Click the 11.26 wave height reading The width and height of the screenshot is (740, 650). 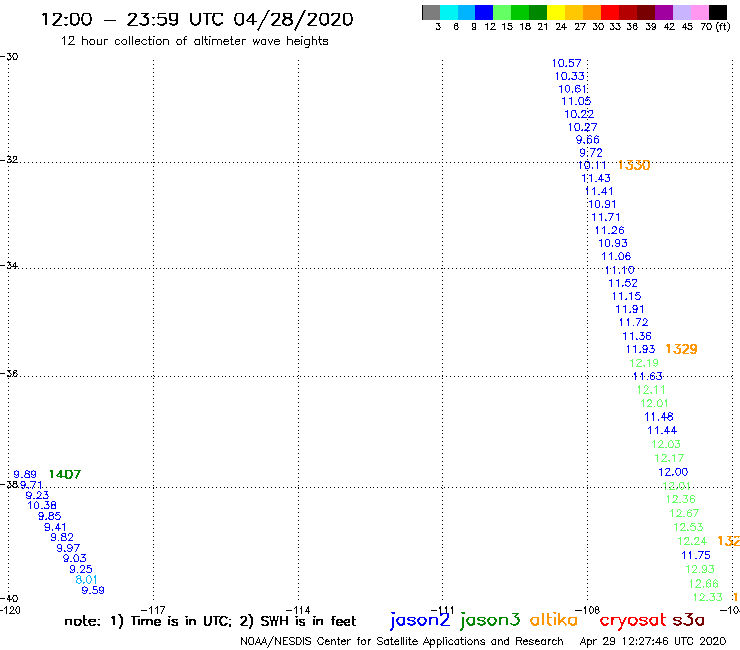[x=609, y=230]
